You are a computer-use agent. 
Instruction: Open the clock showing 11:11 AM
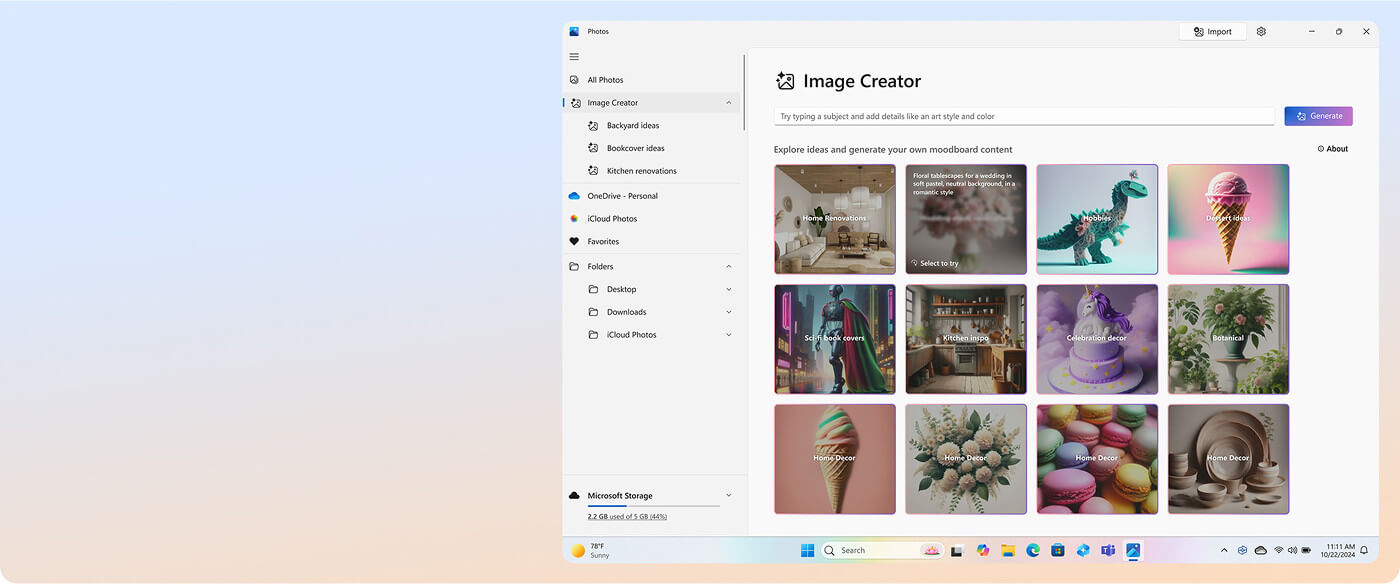click(x=1340, y=551)
